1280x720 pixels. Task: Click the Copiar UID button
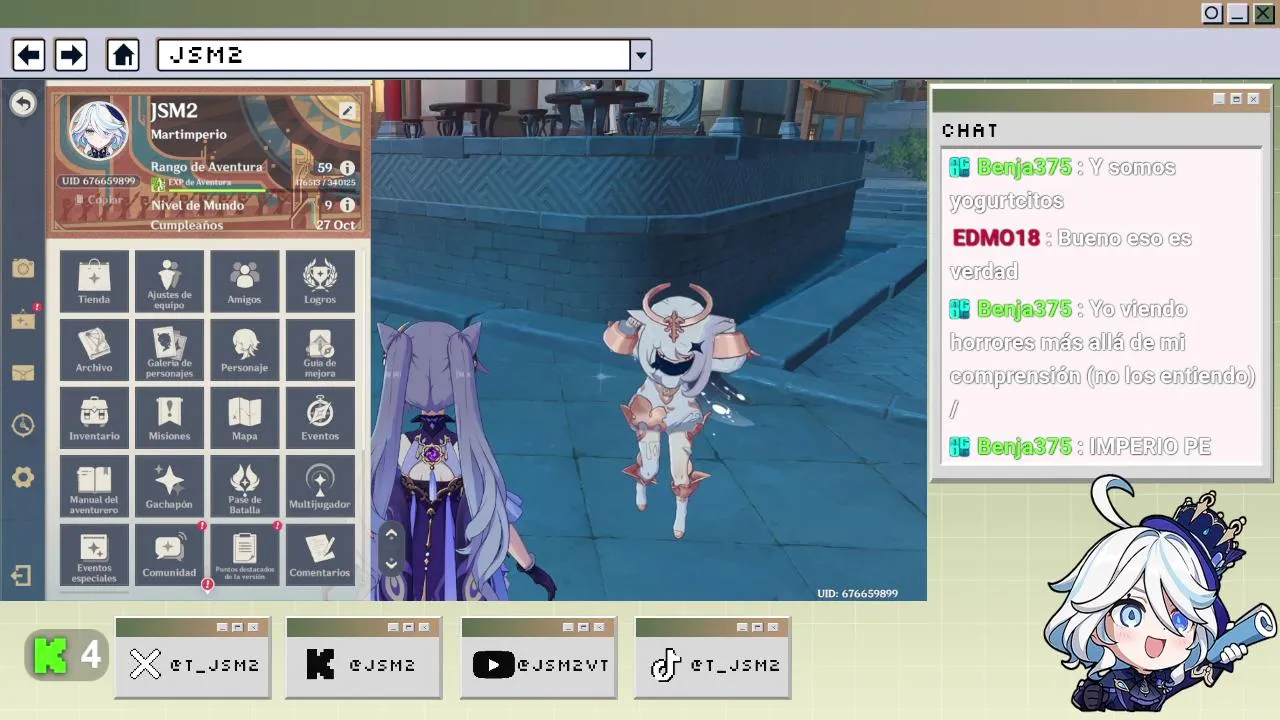[98, 200]
